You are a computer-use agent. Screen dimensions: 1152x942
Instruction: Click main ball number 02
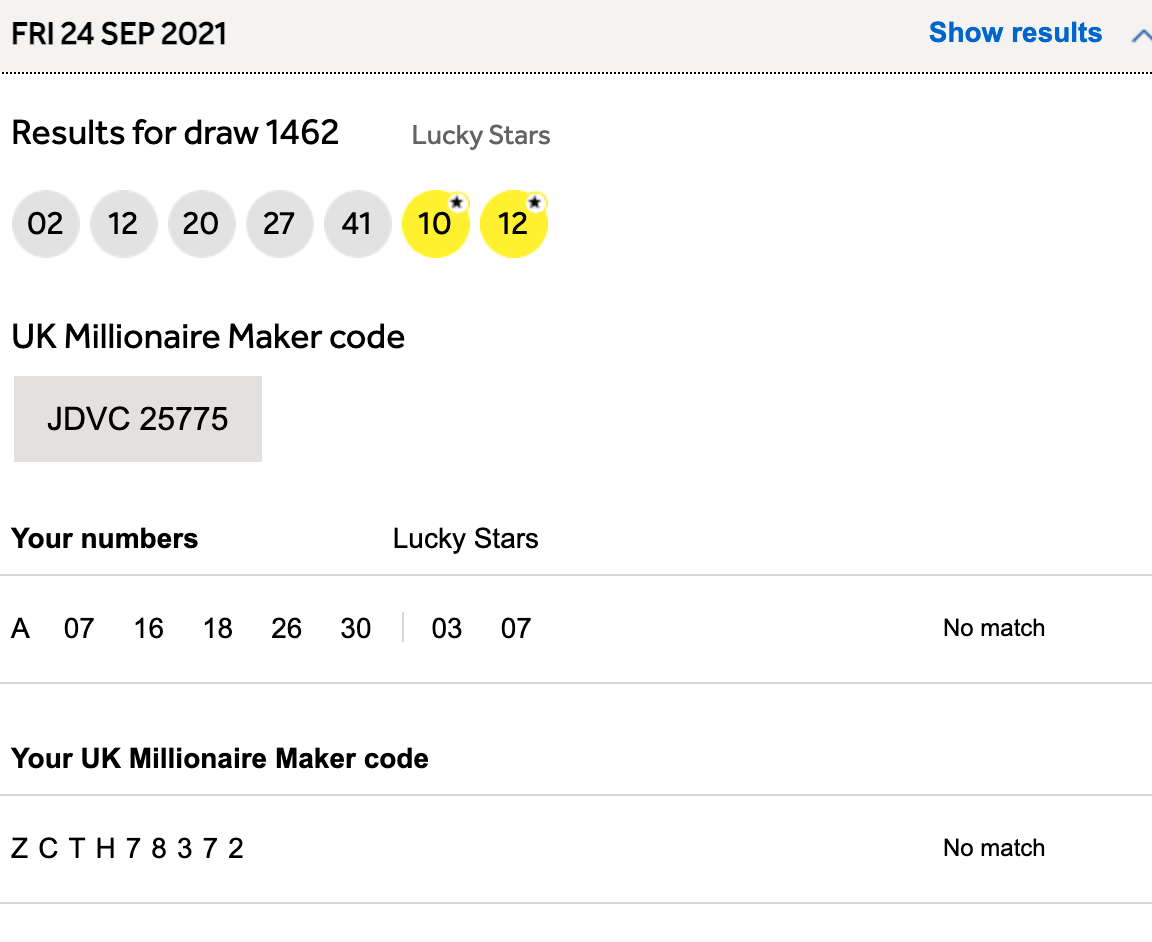(x=45, y=223)
